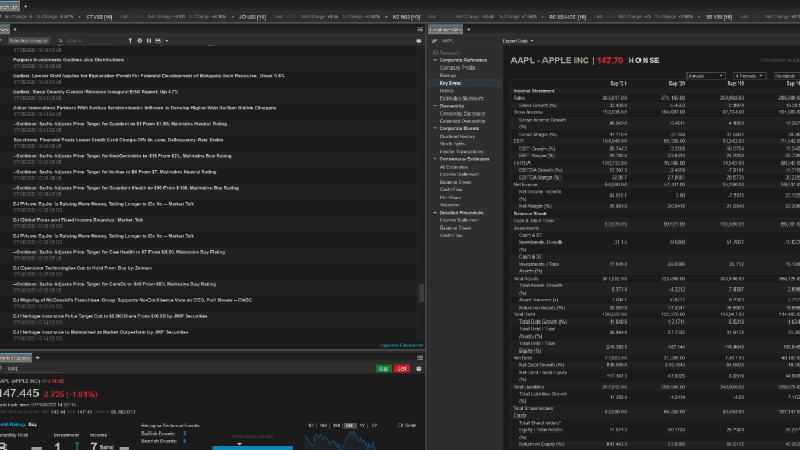Open Insider Transactions in research tree
Screen dimensions: 800x450
[461, 152]
